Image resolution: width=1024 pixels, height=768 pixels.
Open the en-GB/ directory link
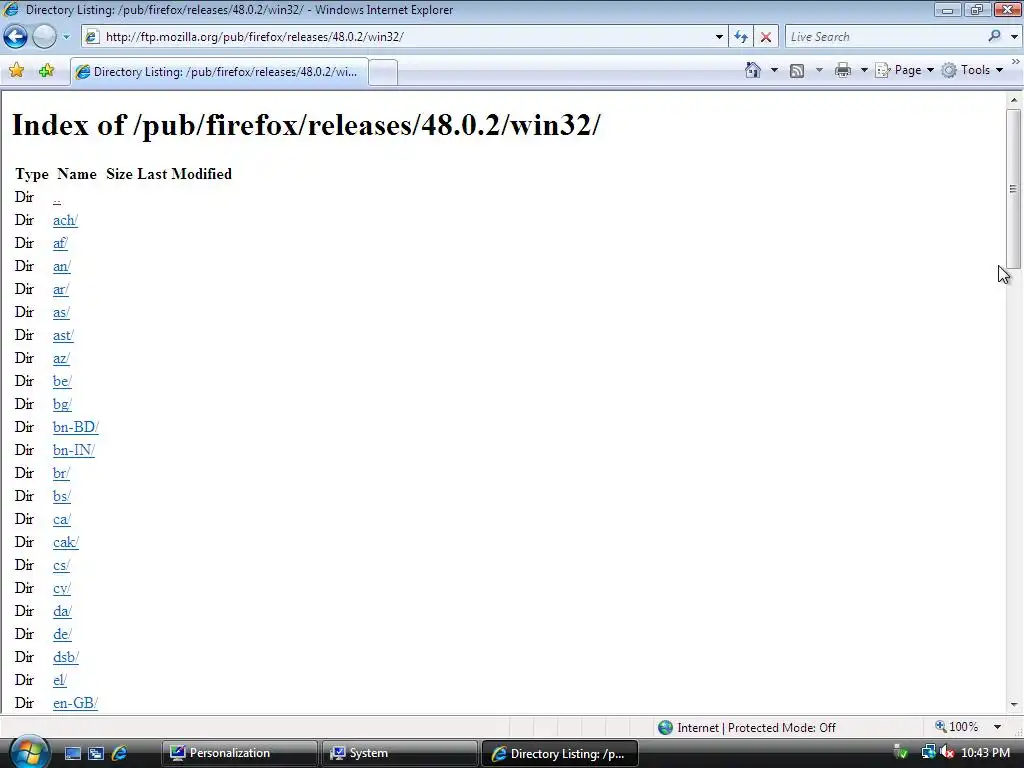coord(75,703)
